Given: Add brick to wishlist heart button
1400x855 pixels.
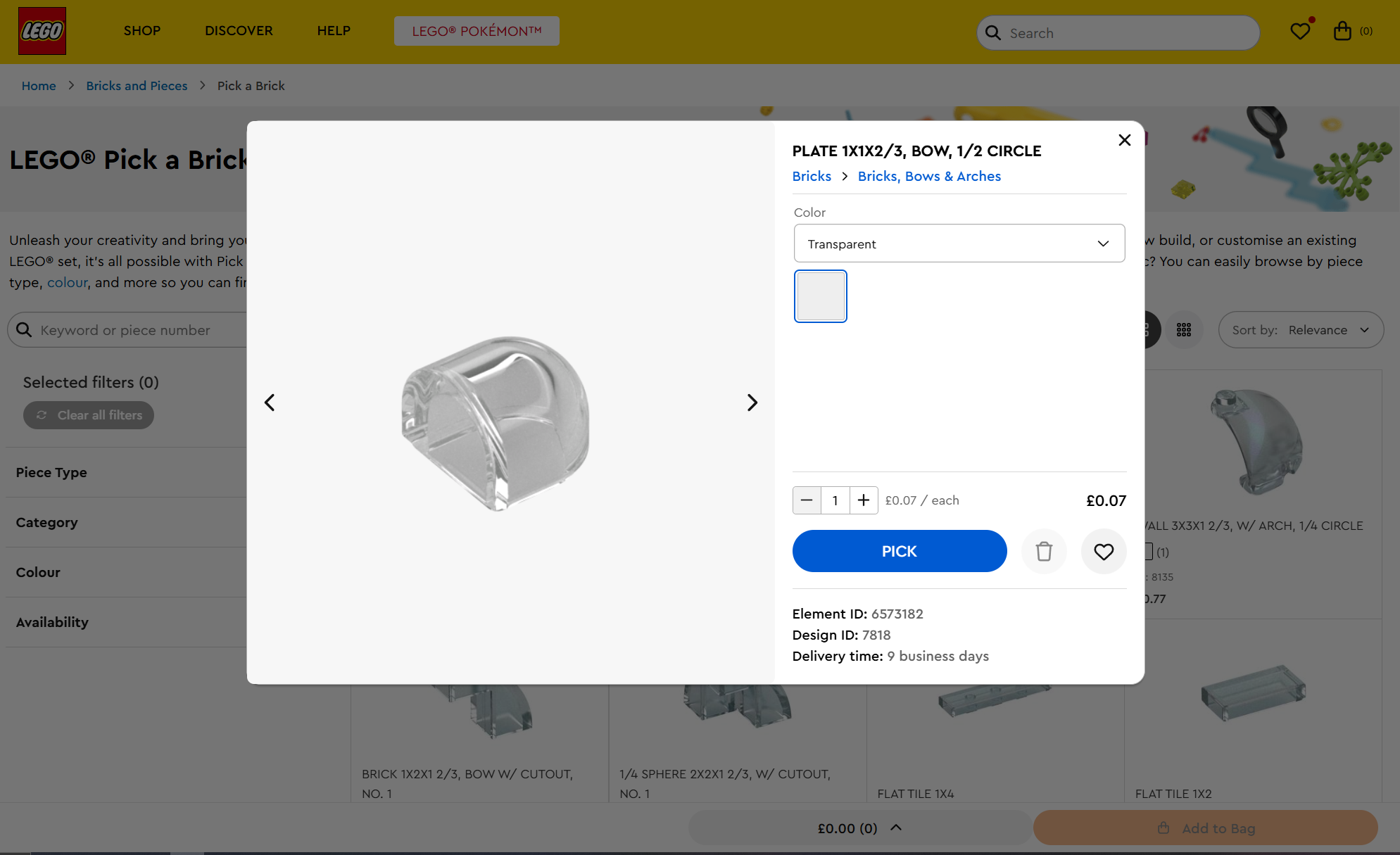Looking at the screenshot, I should pos(1104,551).
